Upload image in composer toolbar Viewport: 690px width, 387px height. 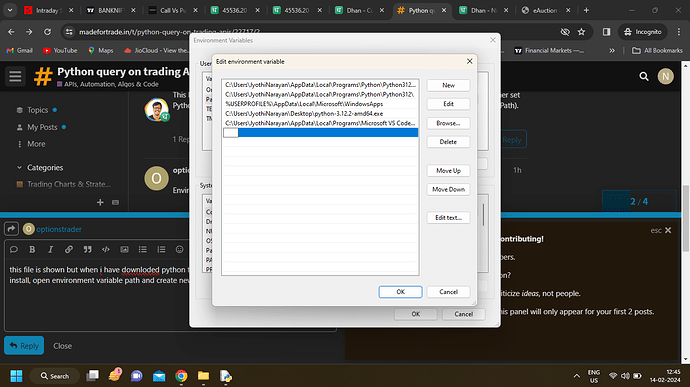point(125,250)
